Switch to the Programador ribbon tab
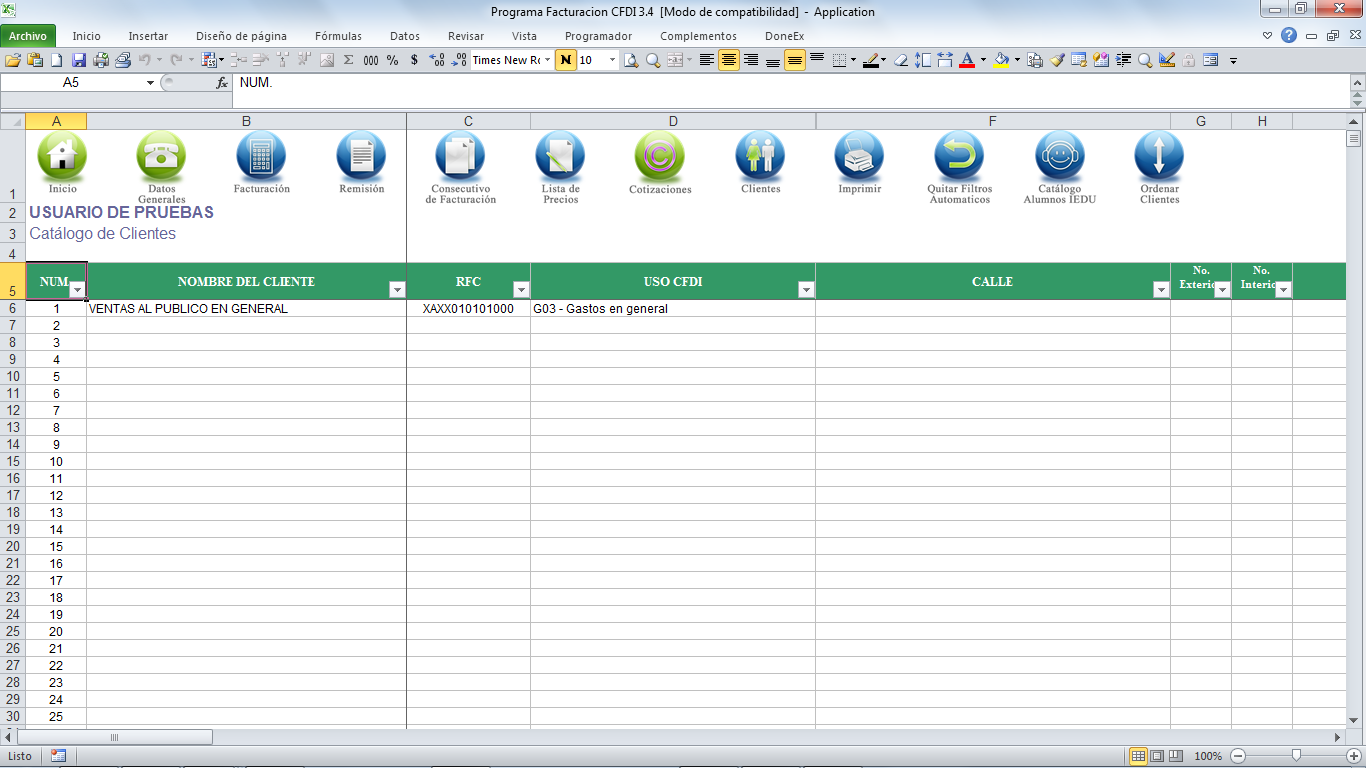Screen dimensions: 1366x768 pyautogui.click(x=598, y=36)
